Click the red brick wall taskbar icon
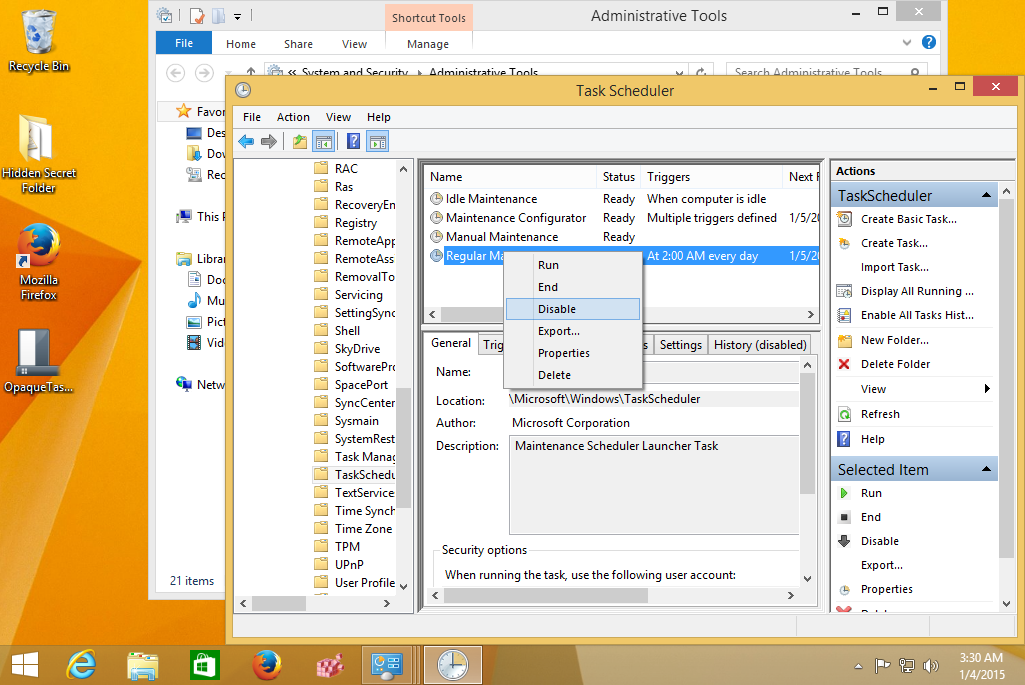The width and height of the screenshot is (1025, 685). [x=329, y=665]
